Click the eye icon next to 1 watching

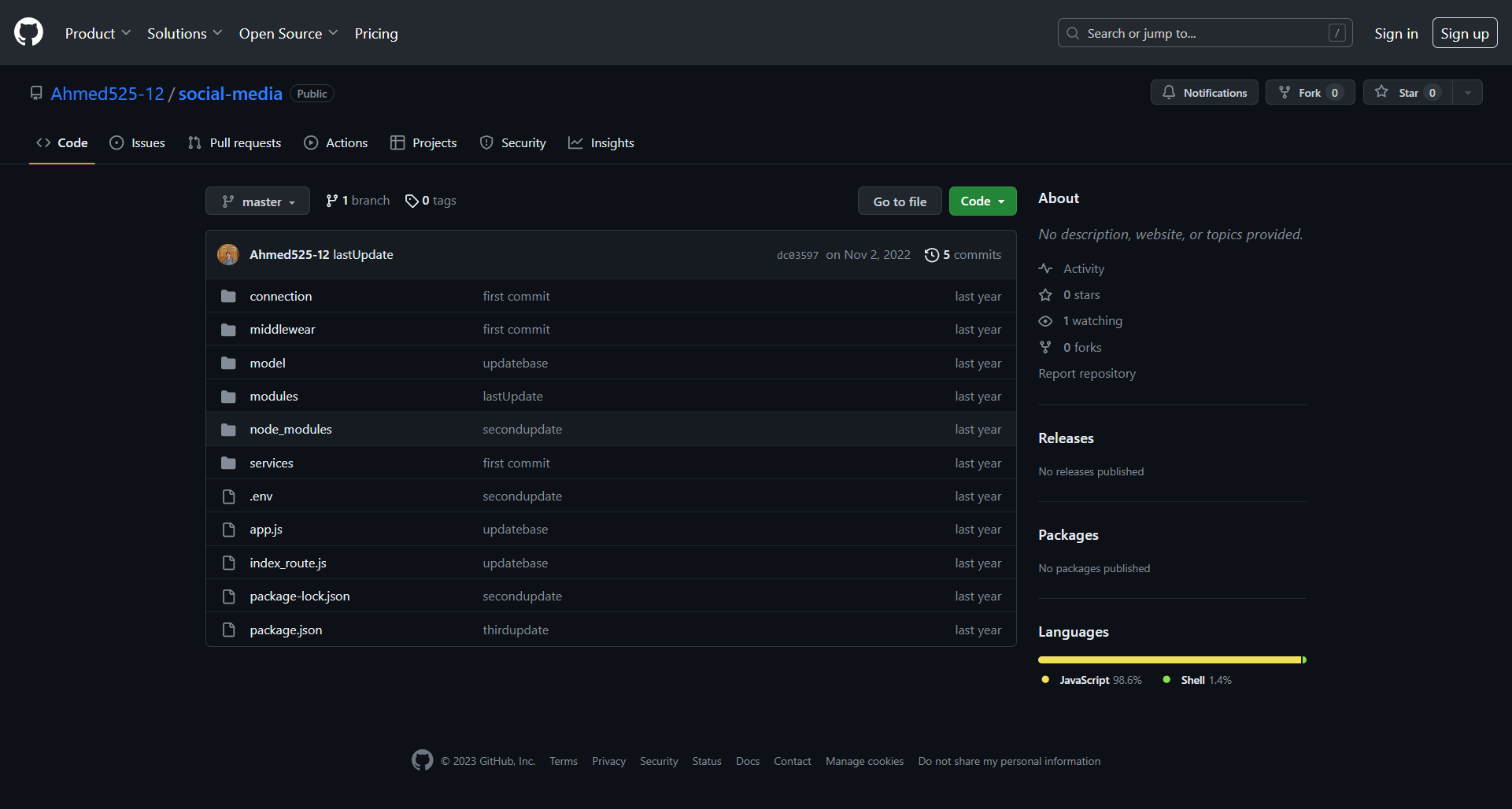coord(1045,321)
